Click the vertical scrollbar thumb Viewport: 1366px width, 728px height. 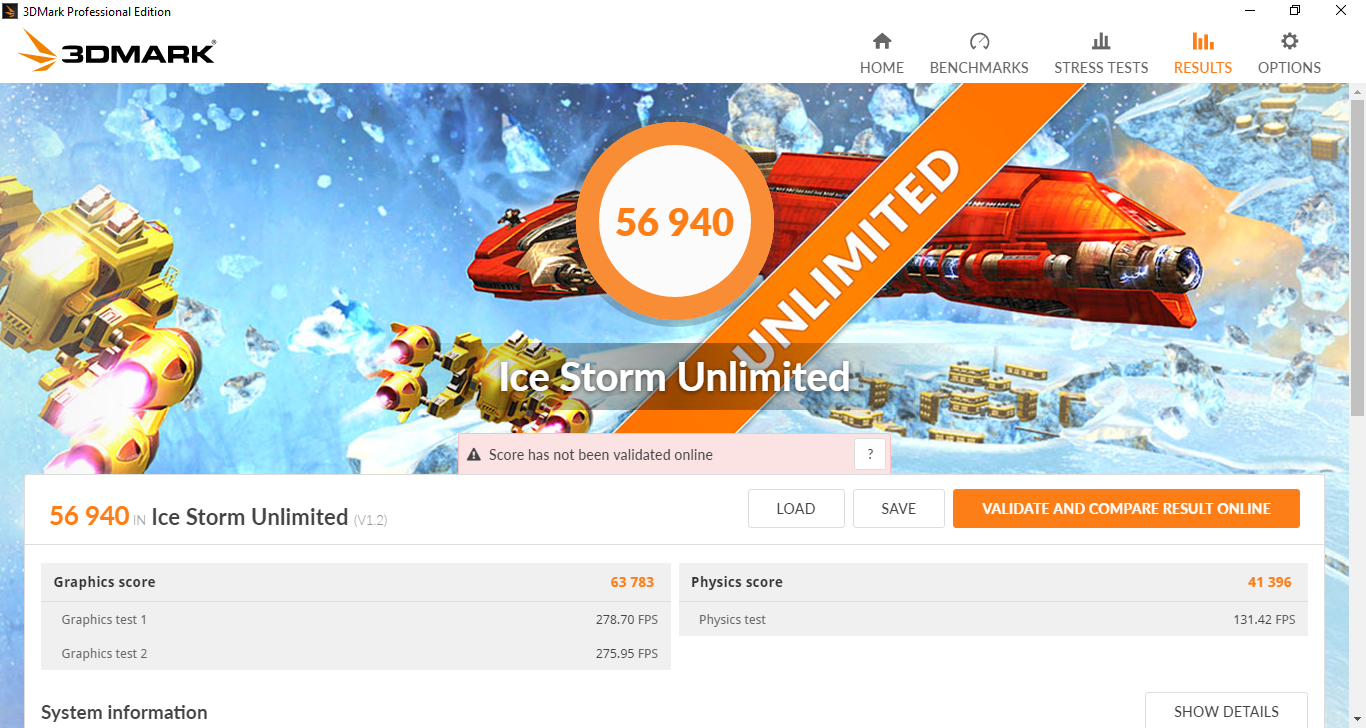[1357, 255]
